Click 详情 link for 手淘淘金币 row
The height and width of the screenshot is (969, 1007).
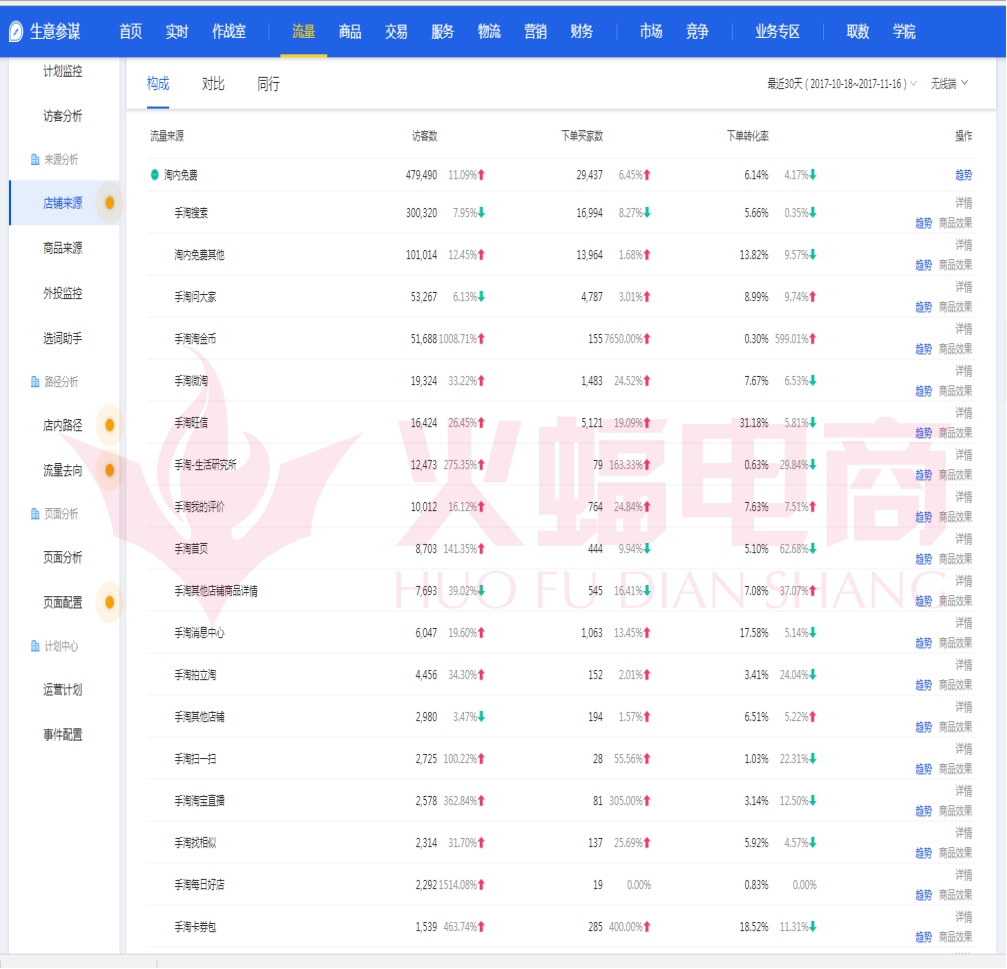[x=963, y=329]
